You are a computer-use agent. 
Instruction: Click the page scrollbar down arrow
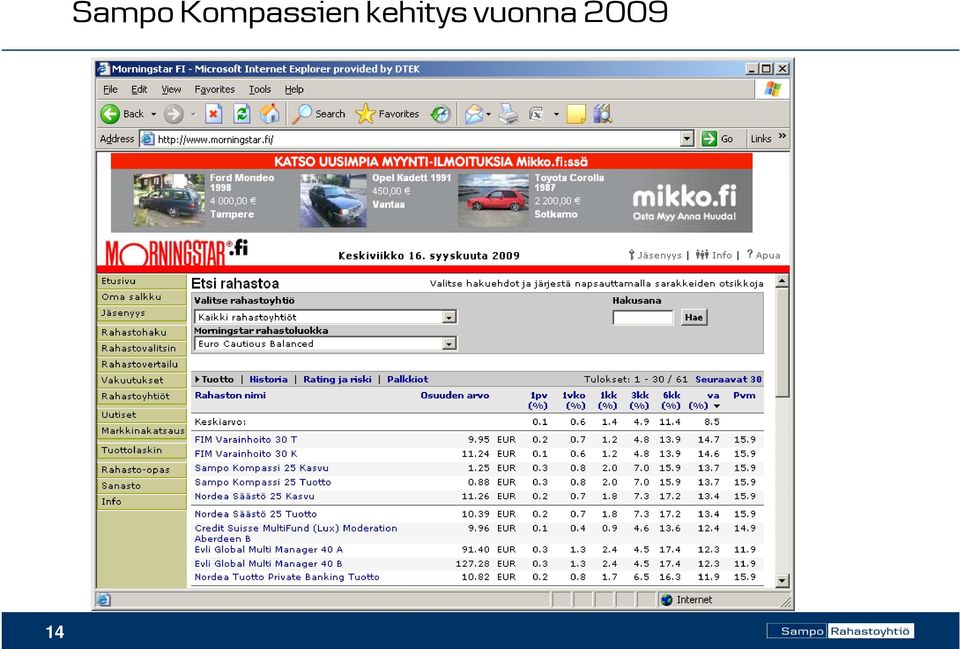(x=782, y=580)
